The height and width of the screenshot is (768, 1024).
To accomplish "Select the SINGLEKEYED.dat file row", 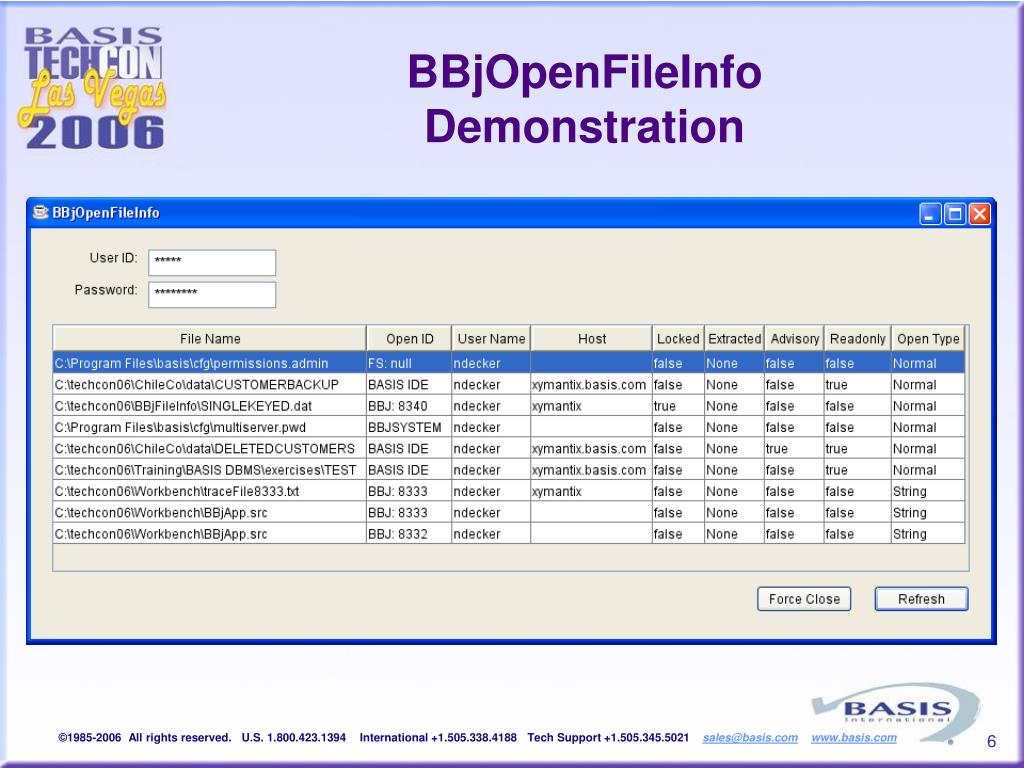I will pyautogui.click(x=509, y=406).
